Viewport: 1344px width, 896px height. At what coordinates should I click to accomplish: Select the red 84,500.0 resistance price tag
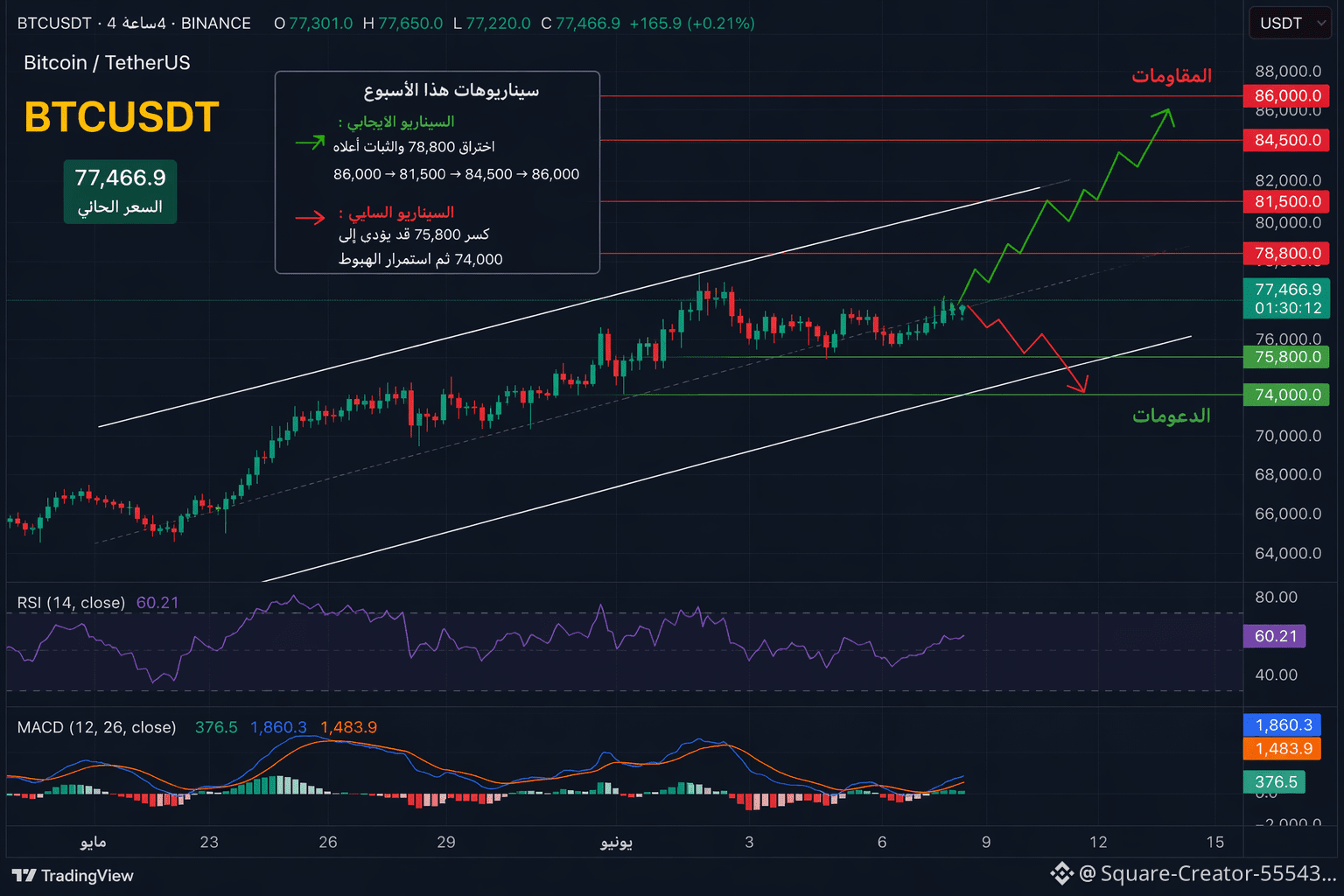1286,140
